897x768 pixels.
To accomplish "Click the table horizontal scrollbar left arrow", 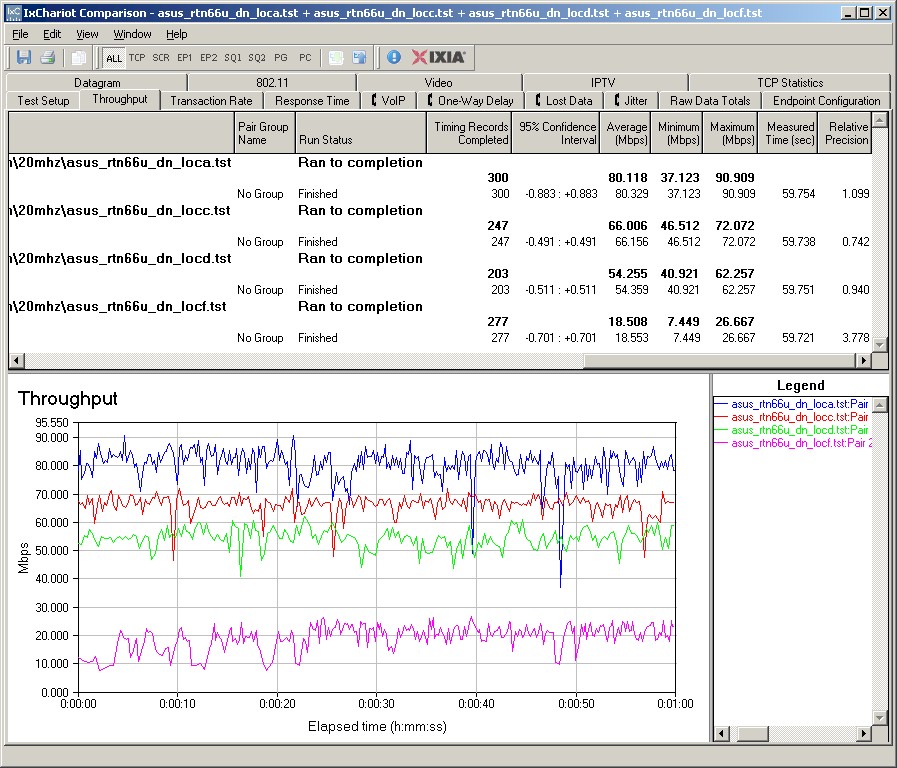I will tap(16, 360).
